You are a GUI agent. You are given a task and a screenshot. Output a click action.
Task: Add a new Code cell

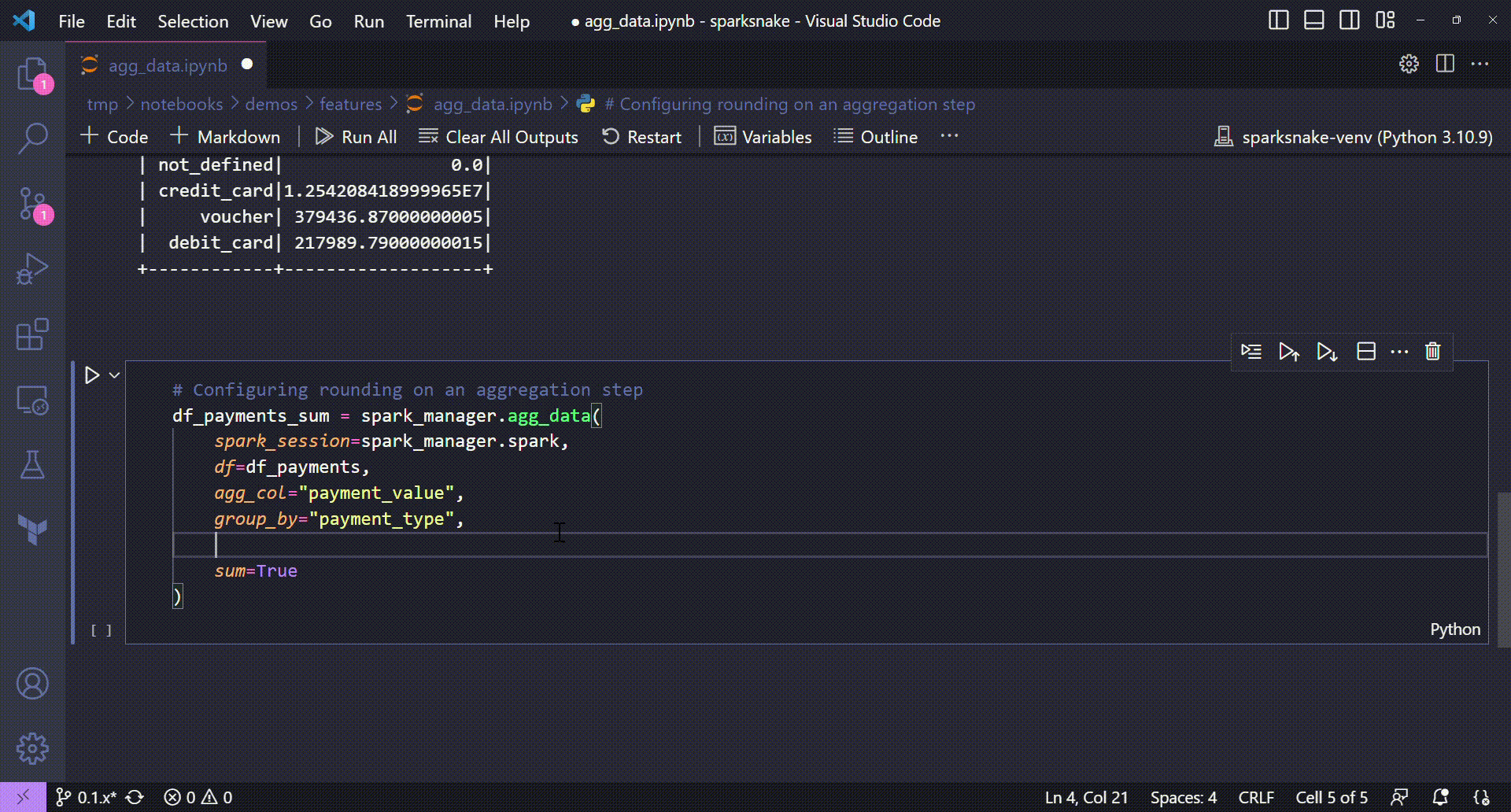click(x=115, y=137)
